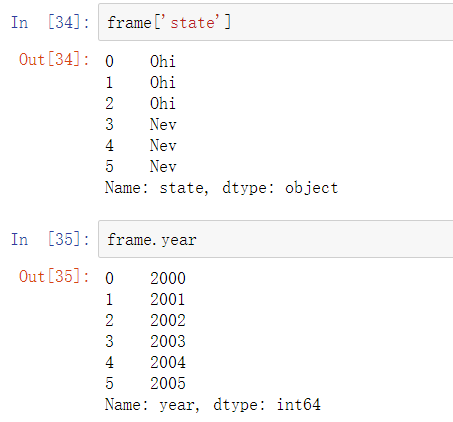Click 'Name: year, dtype: int64' line
The image size is (453, 422).
pos(213,405)
